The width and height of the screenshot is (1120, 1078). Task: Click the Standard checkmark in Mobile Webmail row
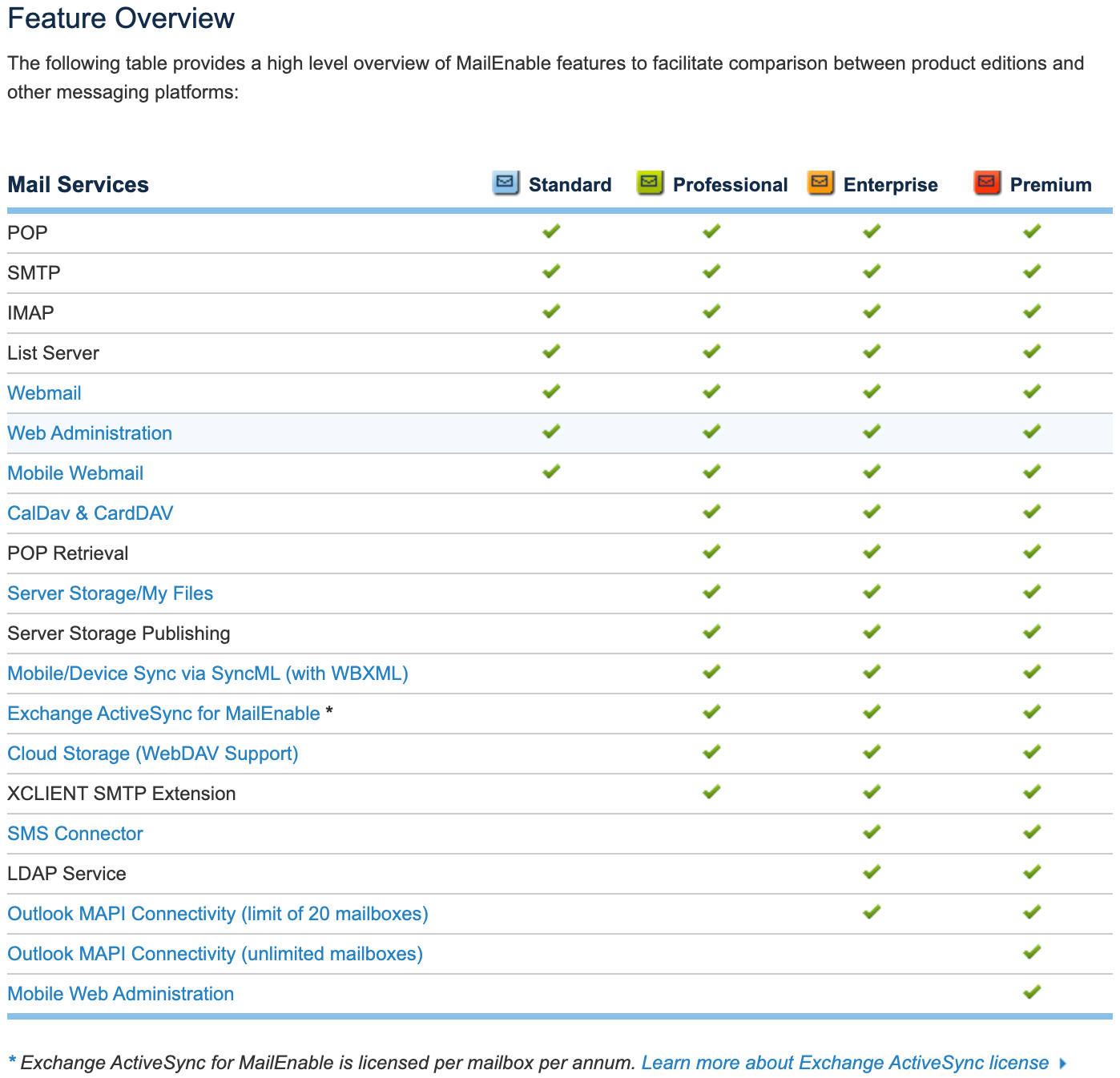click(x=551, y=472)
